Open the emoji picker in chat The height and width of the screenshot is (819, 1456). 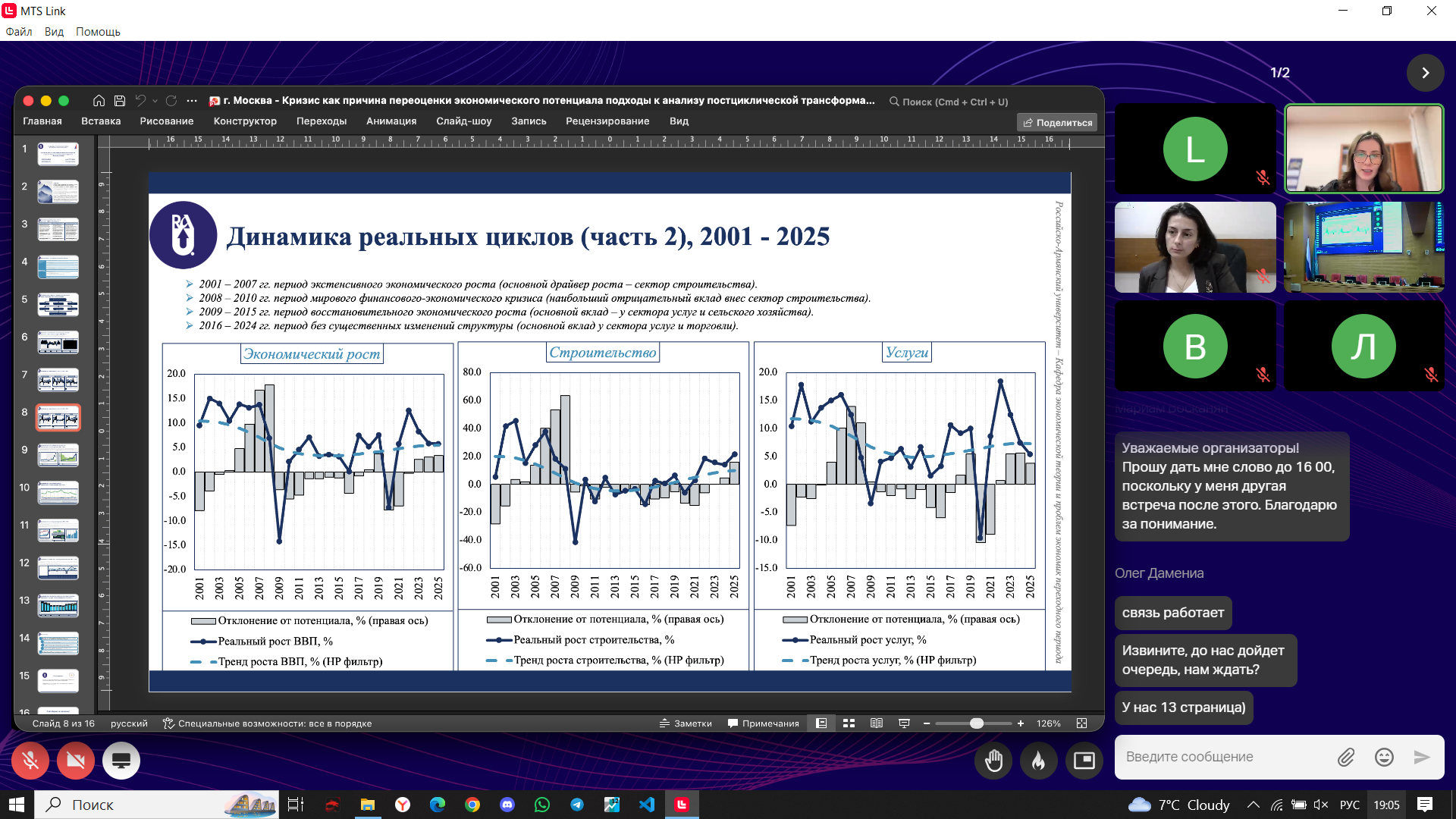1384,757
